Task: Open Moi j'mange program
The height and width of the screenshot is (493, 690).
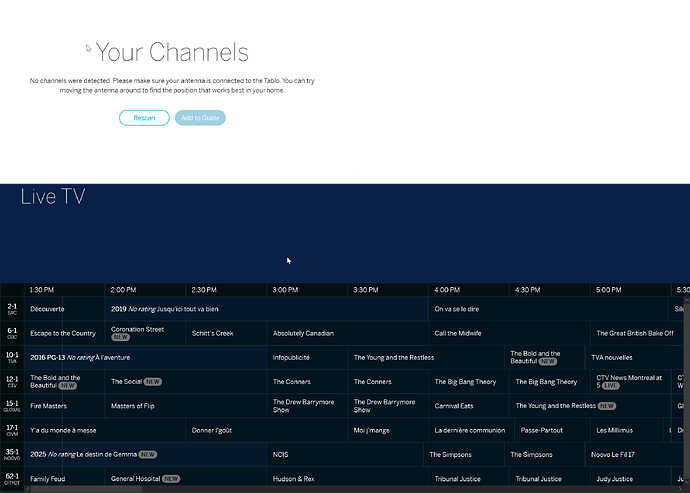Action: tap(388, 430)
